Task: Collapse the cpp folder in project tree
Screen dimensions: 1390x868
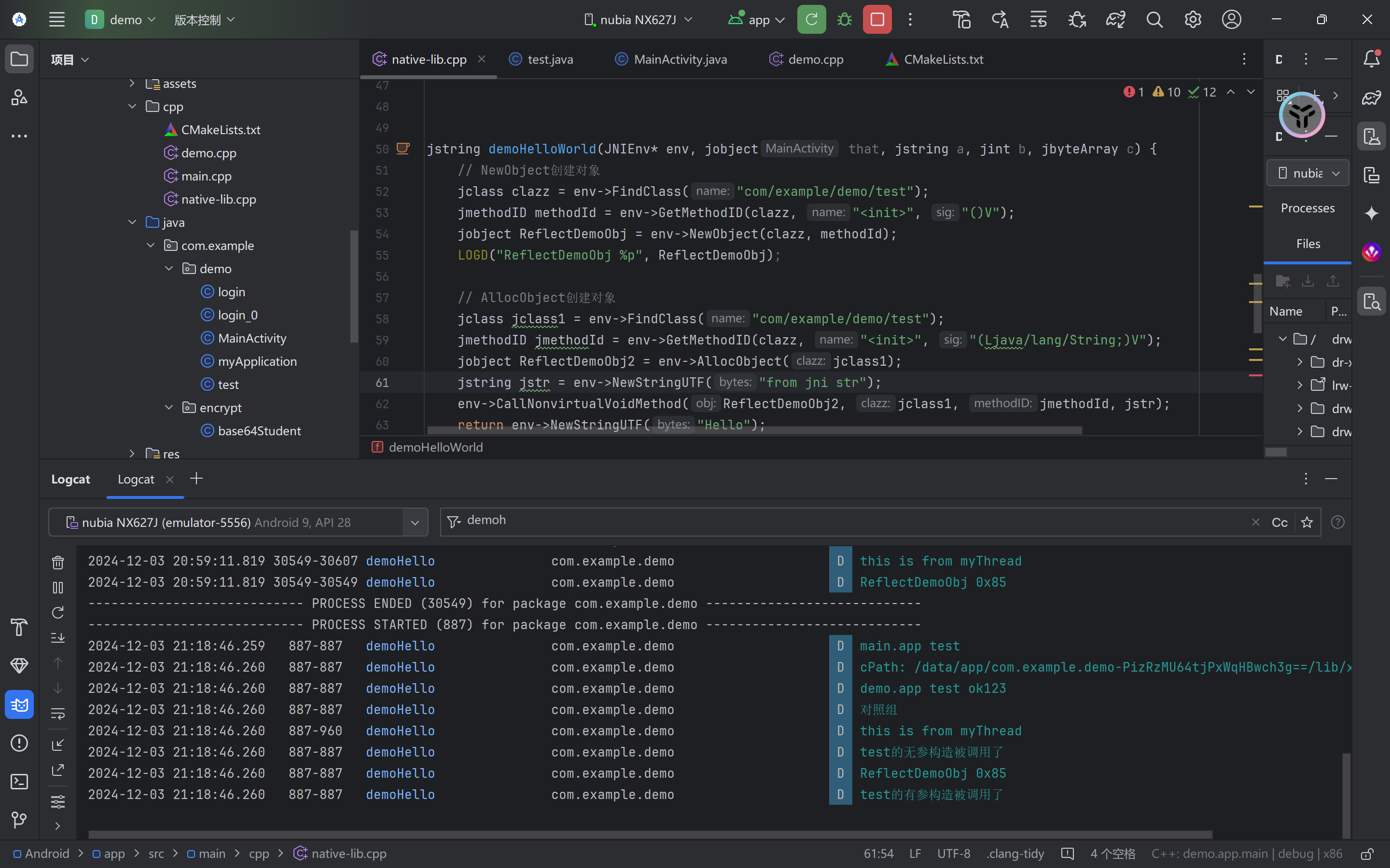Action: (133, 106)
